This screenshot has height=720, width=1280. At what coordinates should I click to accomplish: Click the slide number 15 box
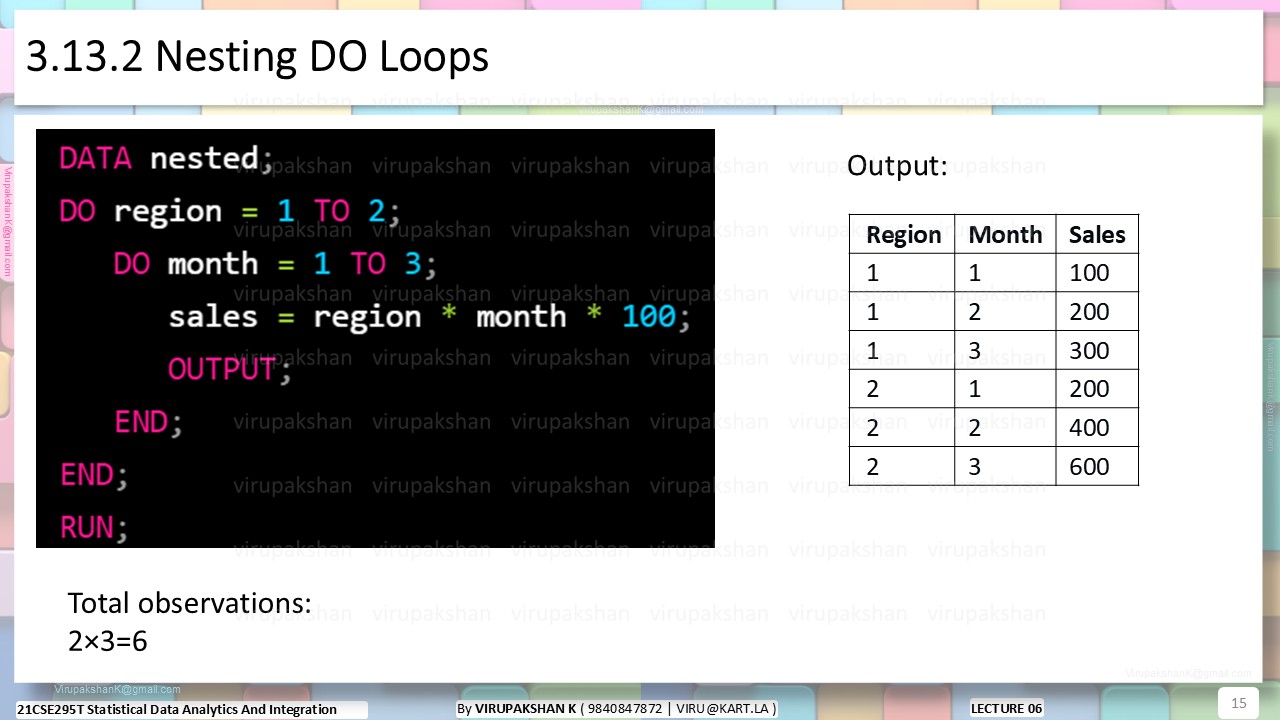[x=1238, y=703]
